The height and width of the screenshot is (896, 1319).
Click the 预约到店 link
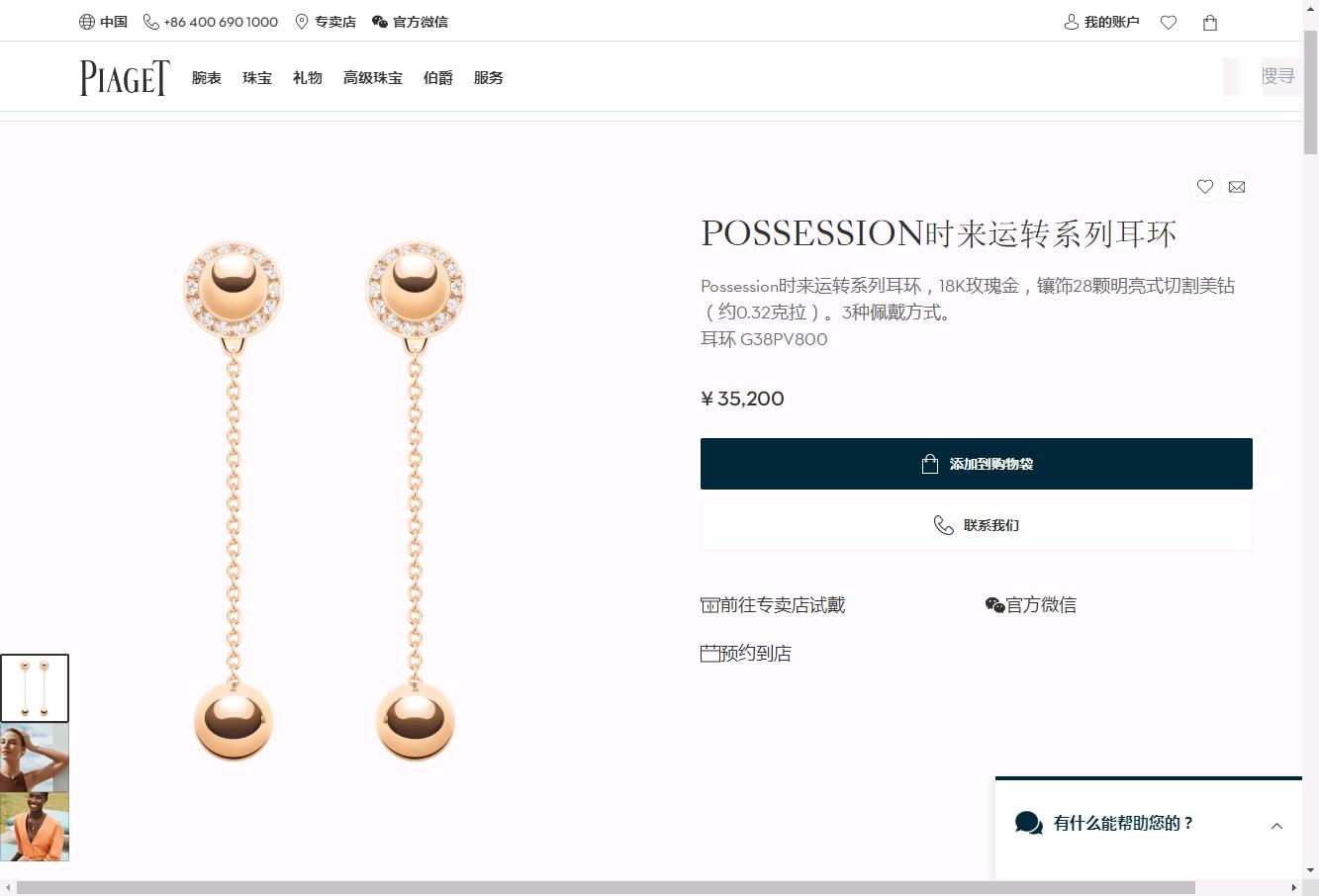click(746, 654)
